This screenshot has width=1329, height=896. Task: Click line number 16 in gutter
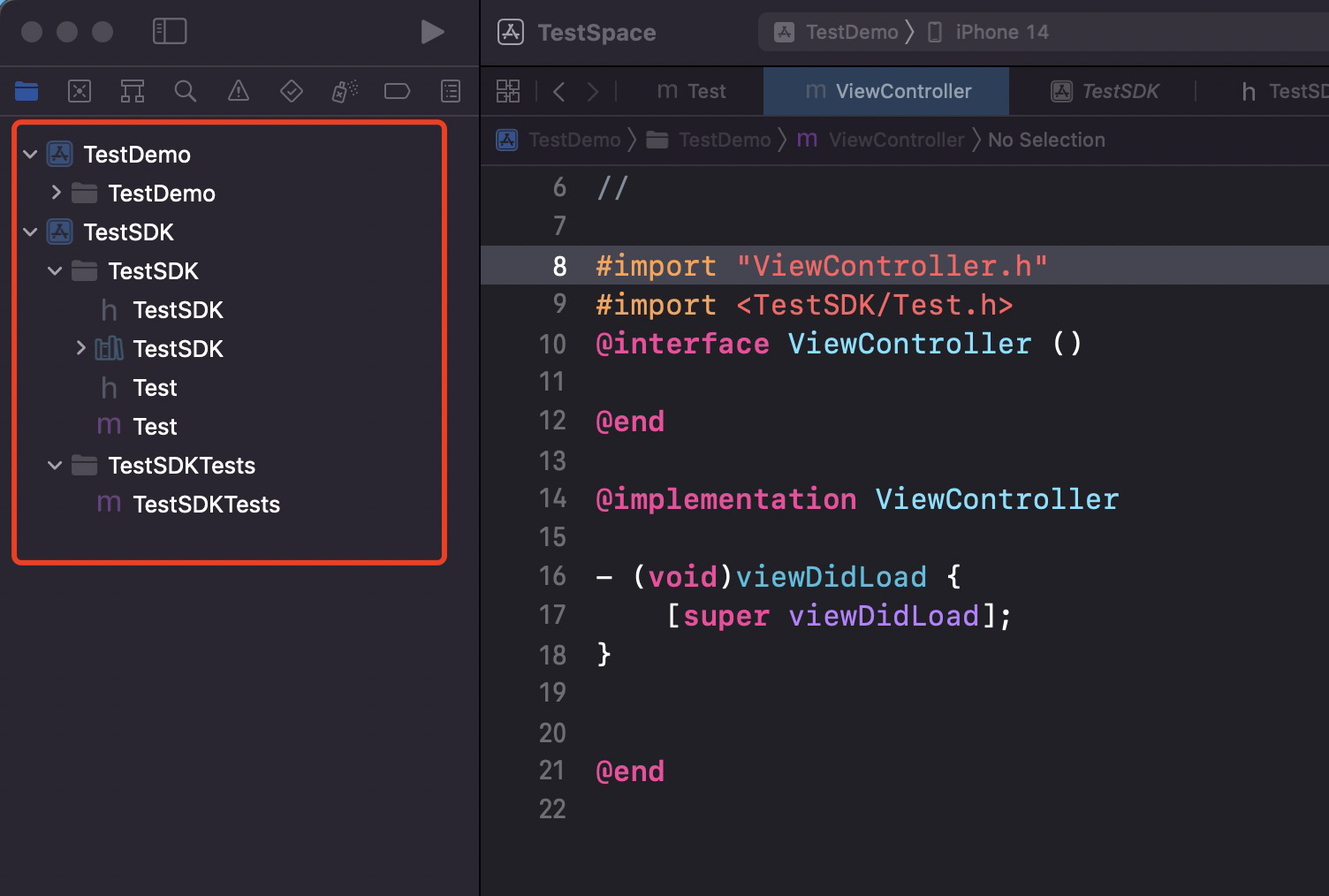pyautogui.click(x=552, y=576)
